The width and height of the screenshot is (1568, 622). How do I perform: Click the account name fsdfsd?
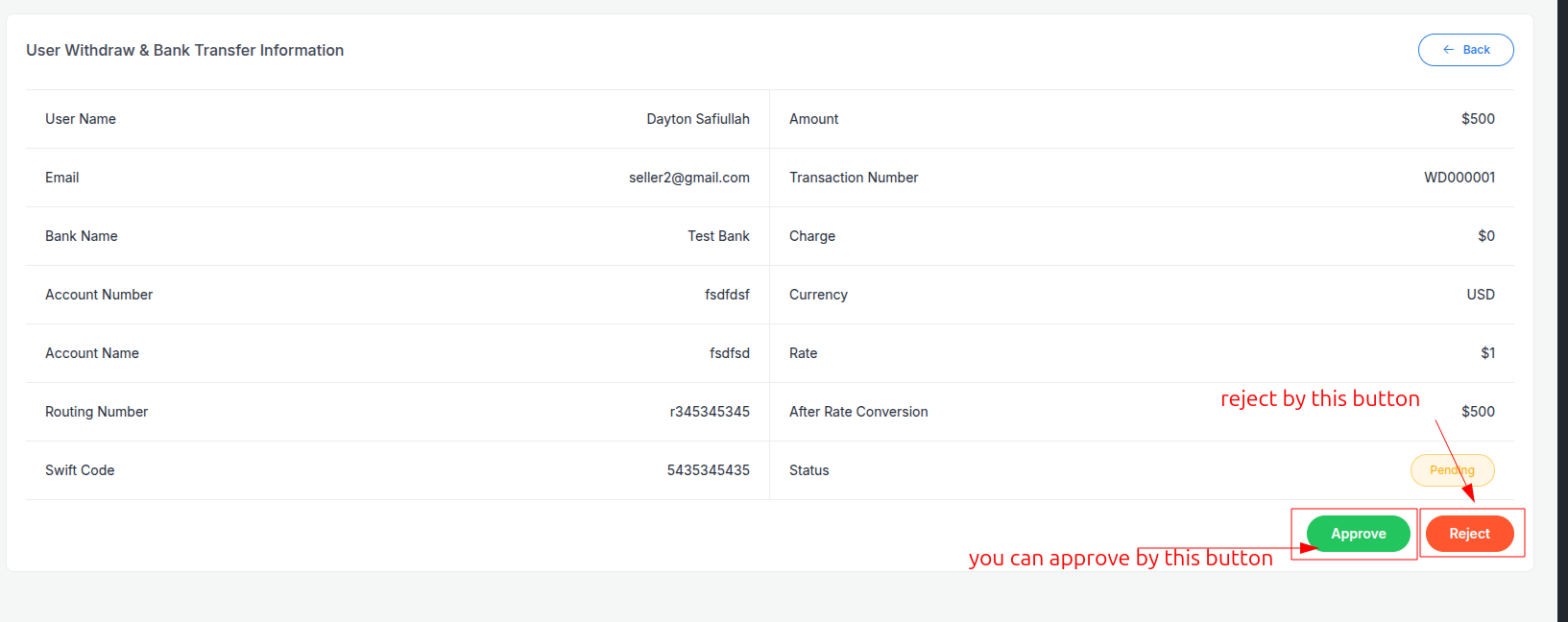730,353
